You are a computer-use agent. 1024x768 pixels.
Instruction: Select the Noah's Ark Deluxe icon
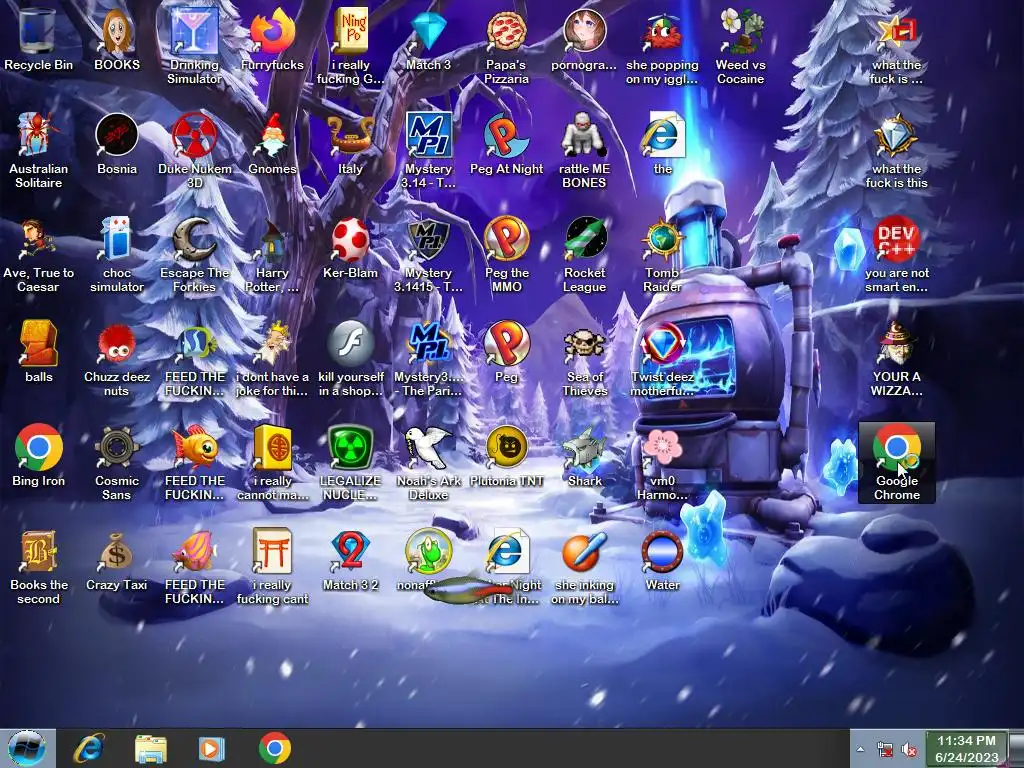pos(428,462)
